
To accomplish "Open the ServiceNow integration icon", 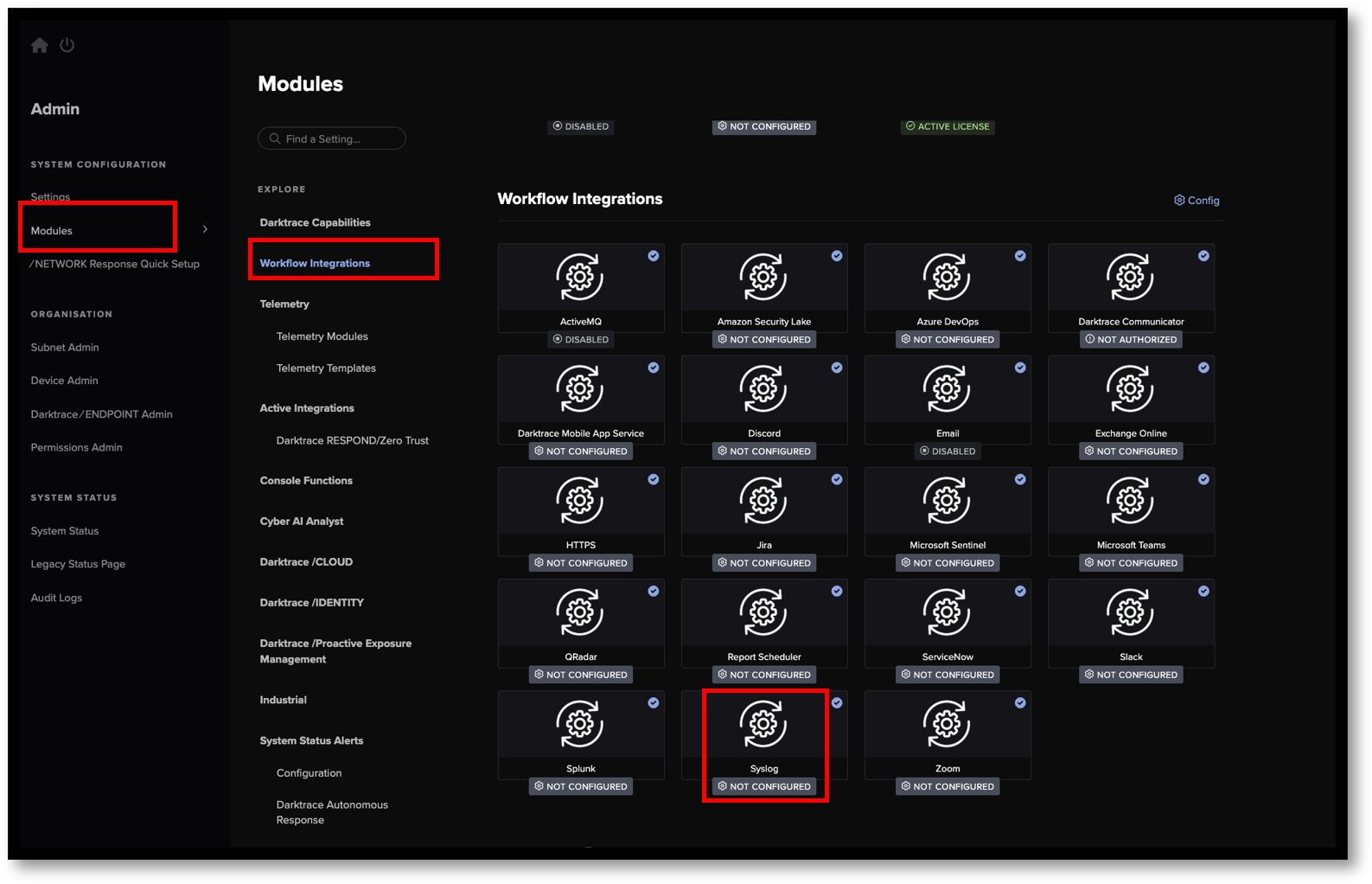I will [x=947, y=612].
